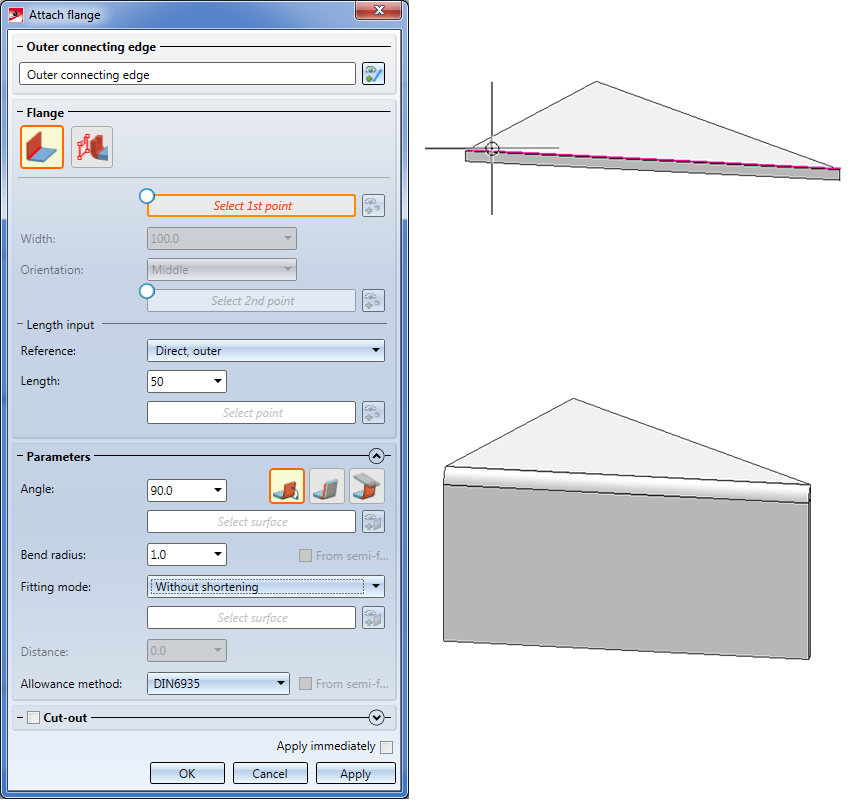Click the Apply button
The height and width of the screenshot is (801, 850).
356,773
